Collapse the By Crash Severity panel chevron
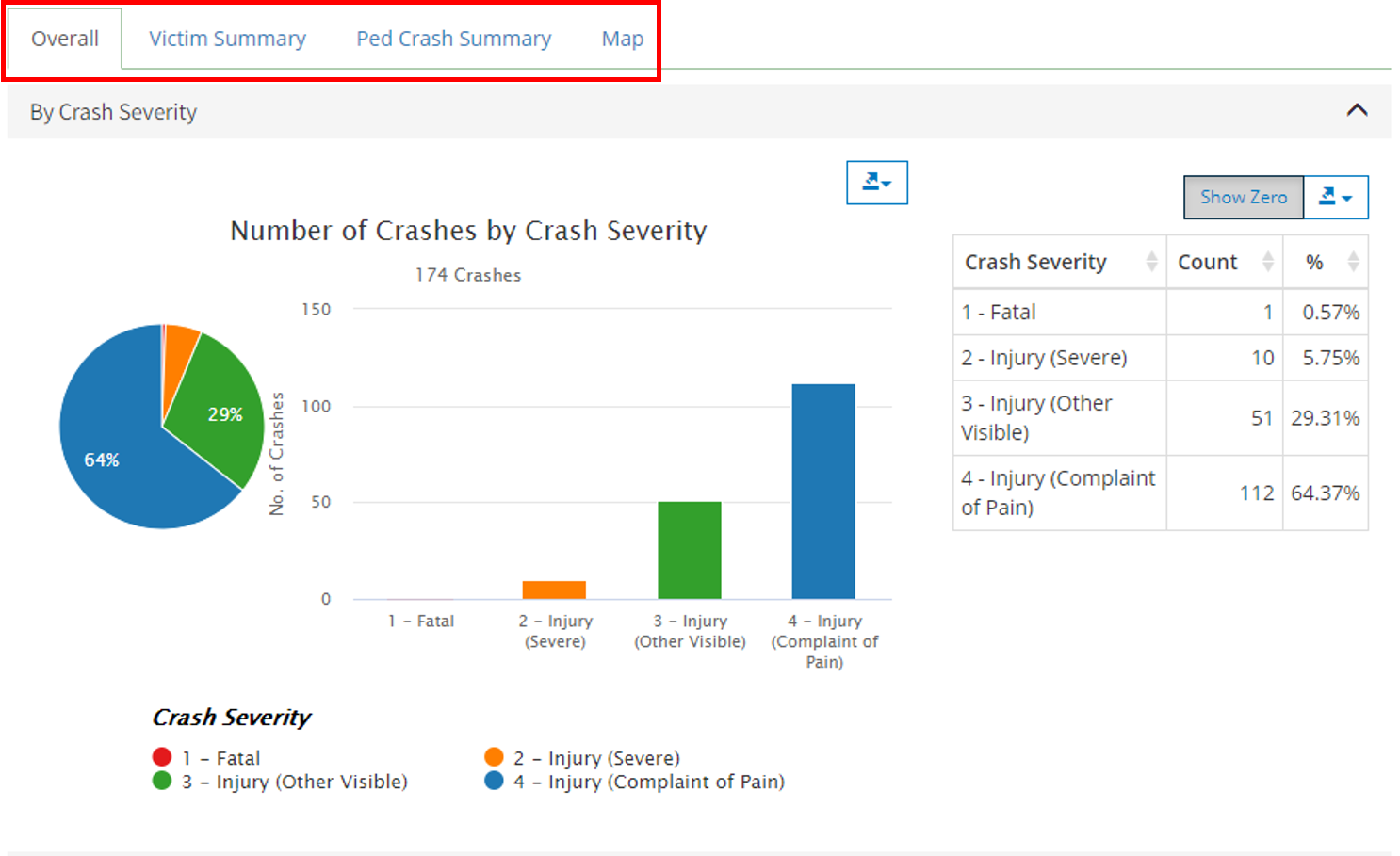Screen dimensions: 1400x856 point(1357,110)
